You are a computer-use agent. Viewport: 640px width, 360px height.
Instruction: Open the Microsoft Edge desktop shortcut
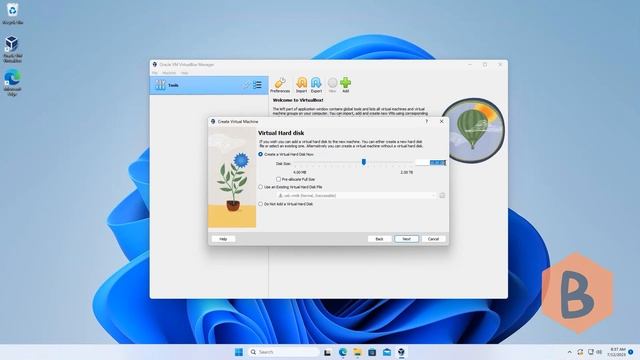[12, 83]
